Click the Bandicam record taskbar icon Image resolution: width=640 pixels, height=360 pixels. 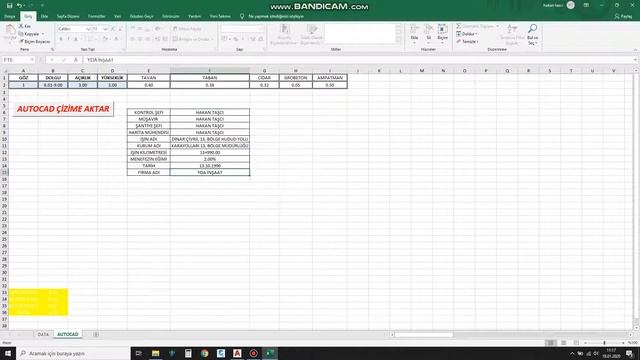(x=253, y=353)
